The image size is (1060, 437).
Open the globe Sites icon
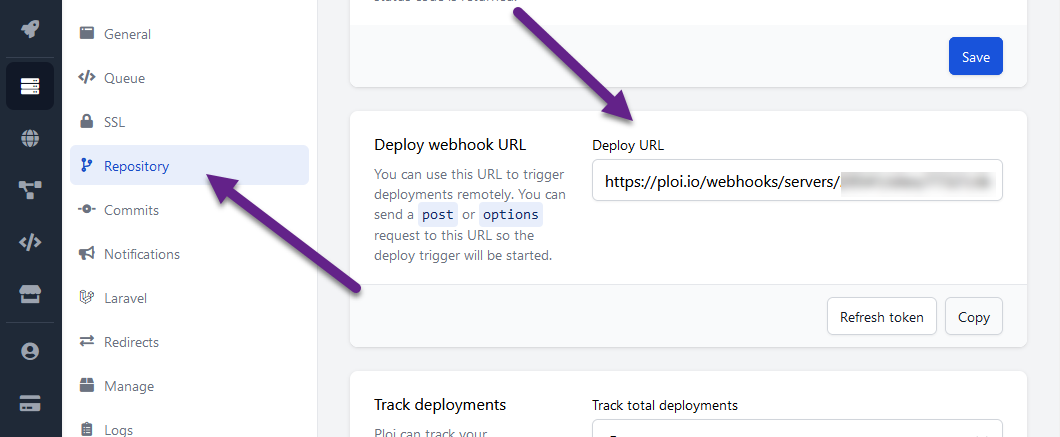click(x=30, y=139)
